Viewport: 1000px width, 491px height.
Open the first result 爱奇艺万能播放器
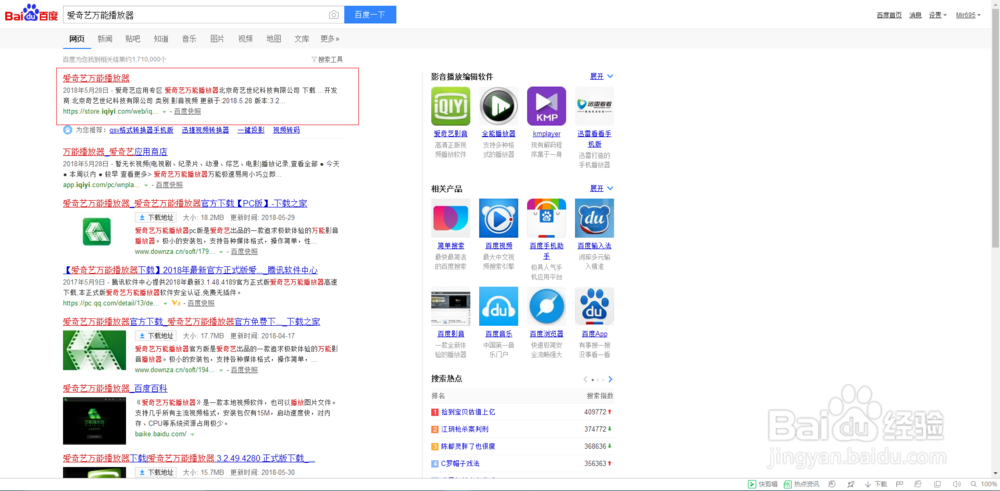pyautogui.click(x=96, y=78)
